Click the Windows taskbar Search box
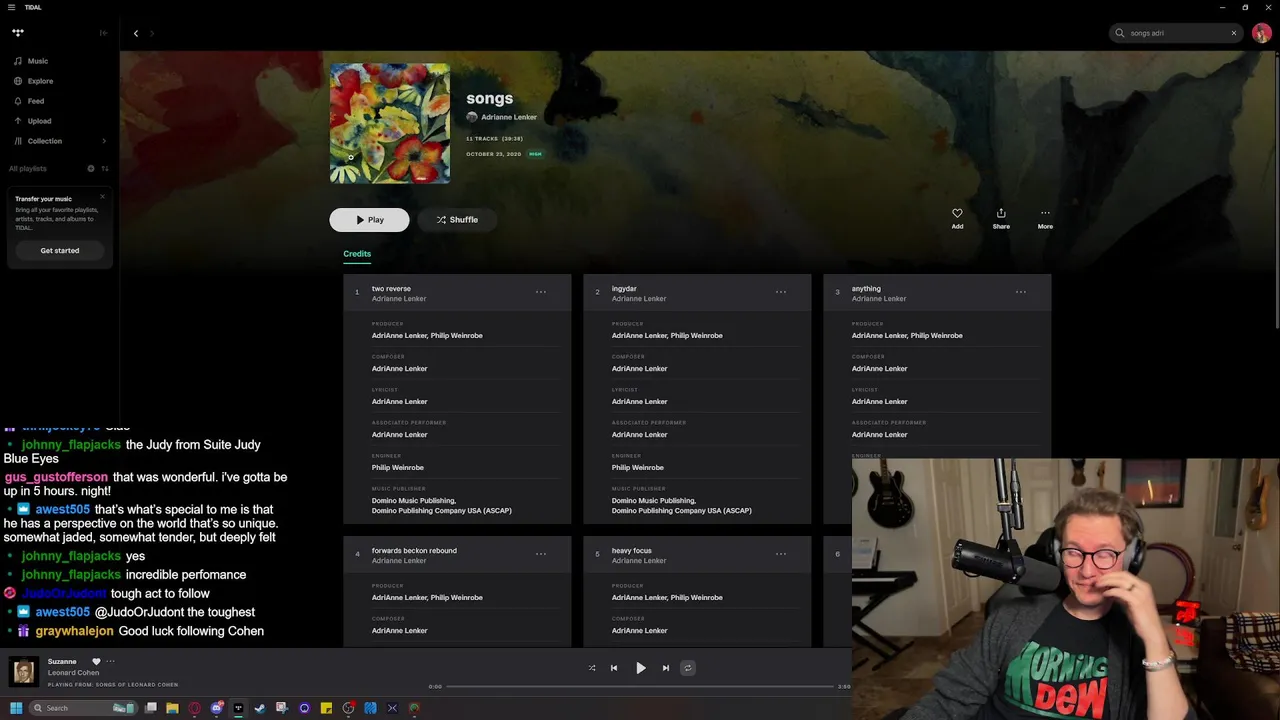 [x=83, y=708]
